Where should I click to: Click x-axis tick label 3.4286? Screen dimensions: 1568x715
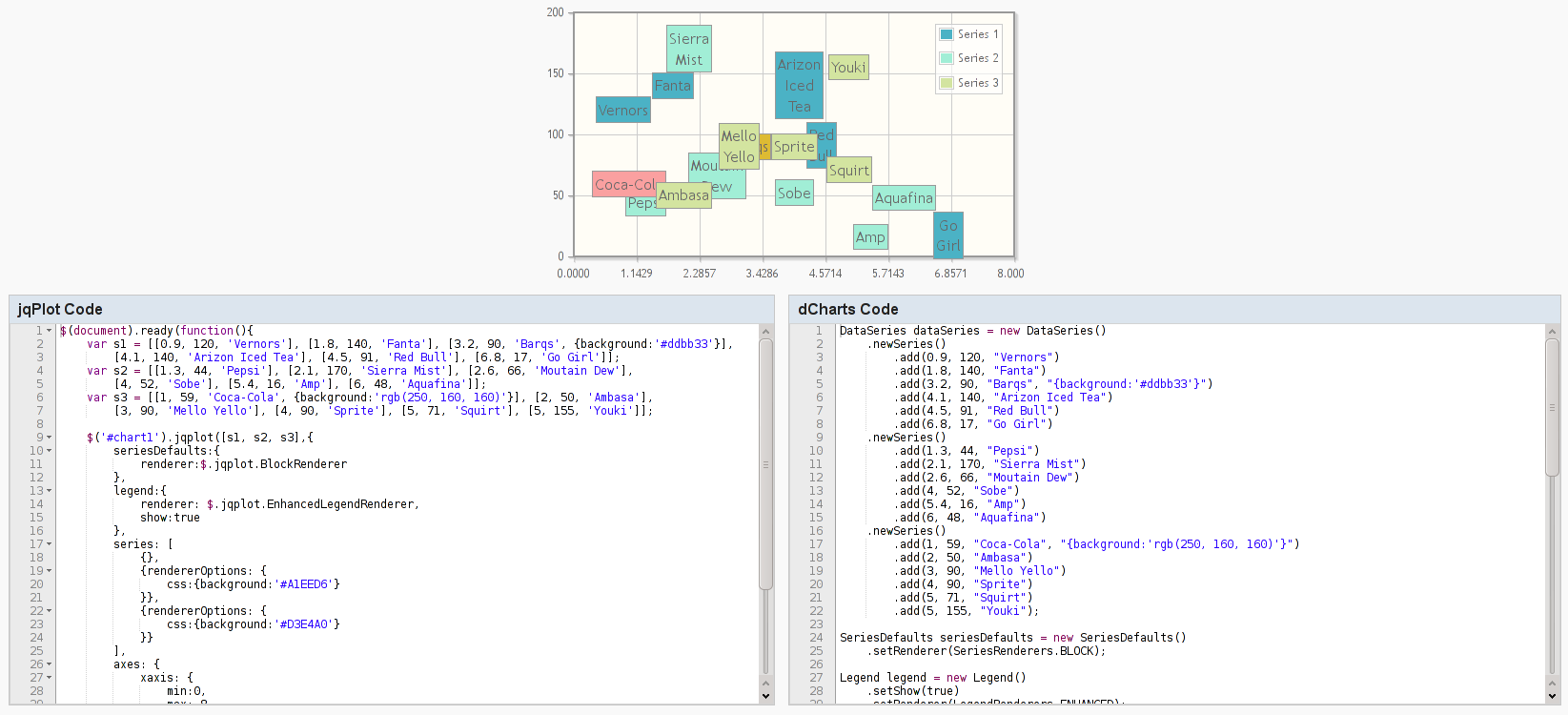pyautogui.click(x=762, y=274)
